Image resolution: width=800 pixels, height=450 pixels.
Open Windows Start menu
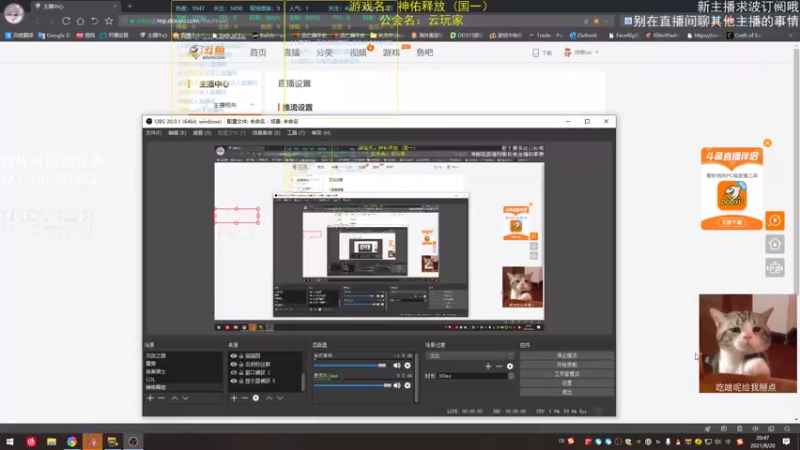click(x=10, y=441)
